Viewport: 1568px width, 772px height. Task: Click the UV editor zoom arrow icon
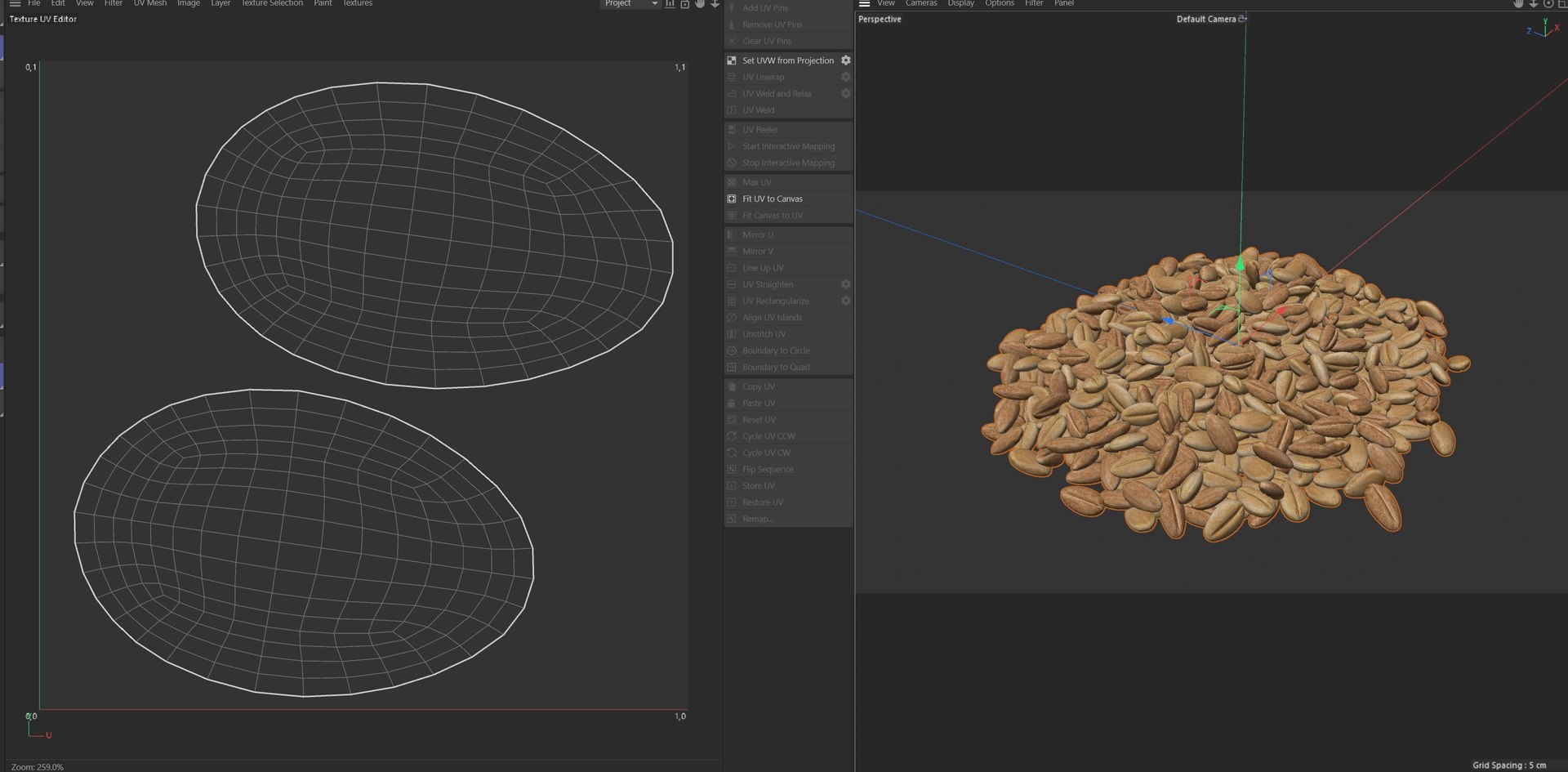[x=715, y=4]
